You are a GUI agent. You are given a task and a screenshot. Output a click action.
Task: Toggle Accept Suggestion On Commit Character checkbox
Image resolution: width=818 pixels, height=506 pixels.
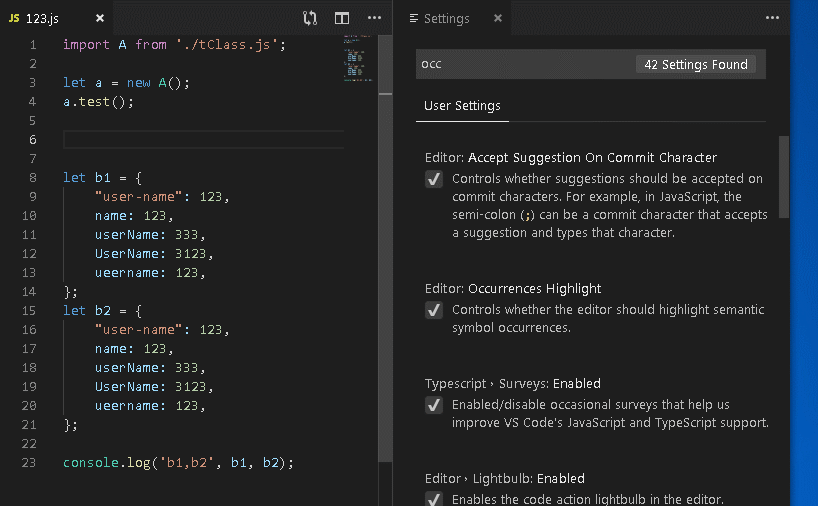434,179
